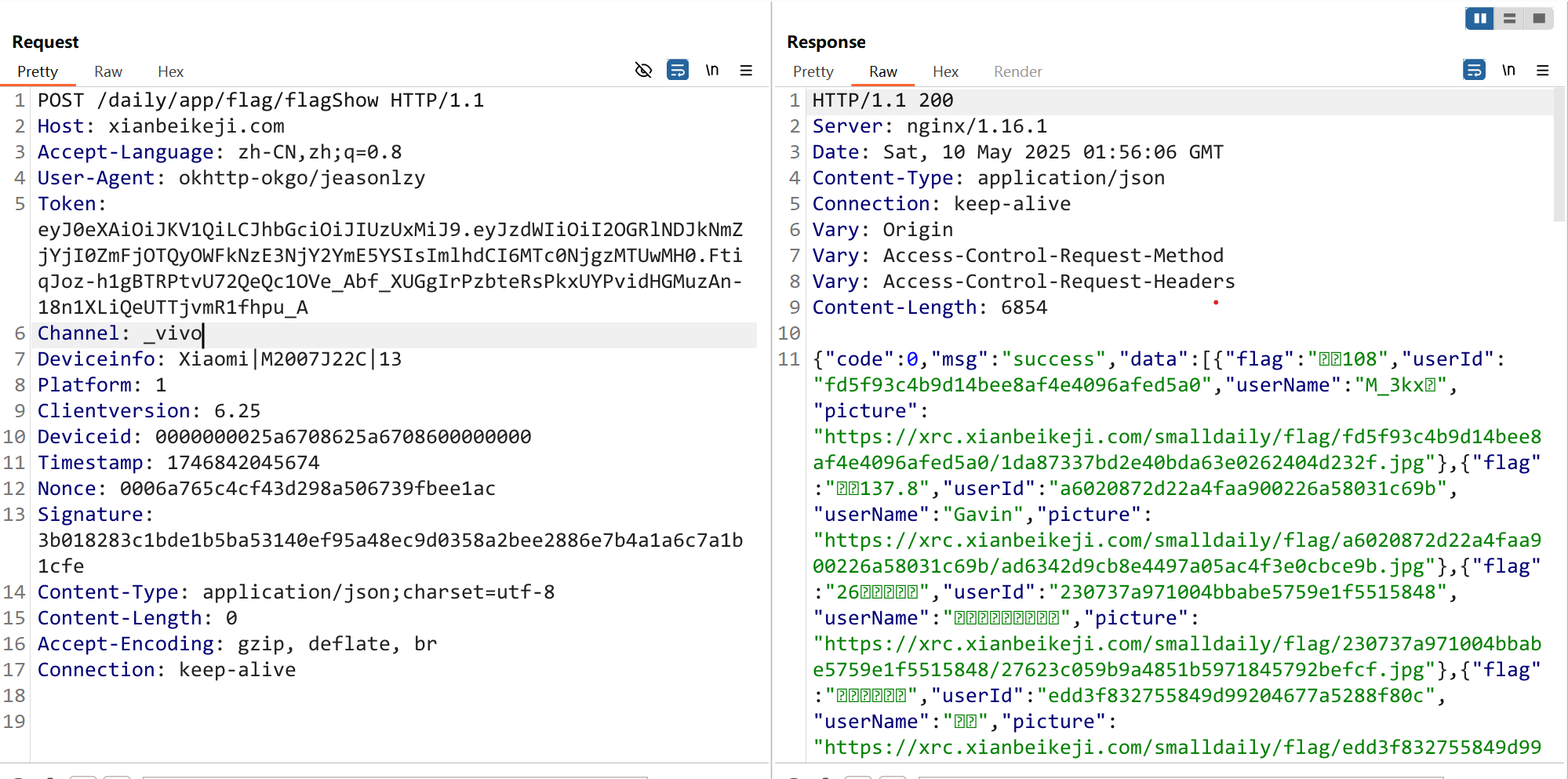Viewport: 1568px width, 779px height.
Task: Click the Response panel vertical scrollbar
Action: pyautogui.click(x=1559, y=157)
